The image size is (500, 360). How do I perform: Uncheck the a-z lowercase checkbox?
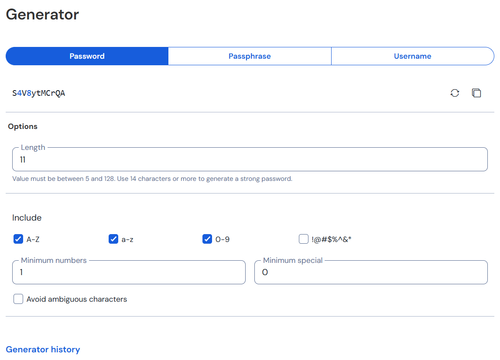113,239
